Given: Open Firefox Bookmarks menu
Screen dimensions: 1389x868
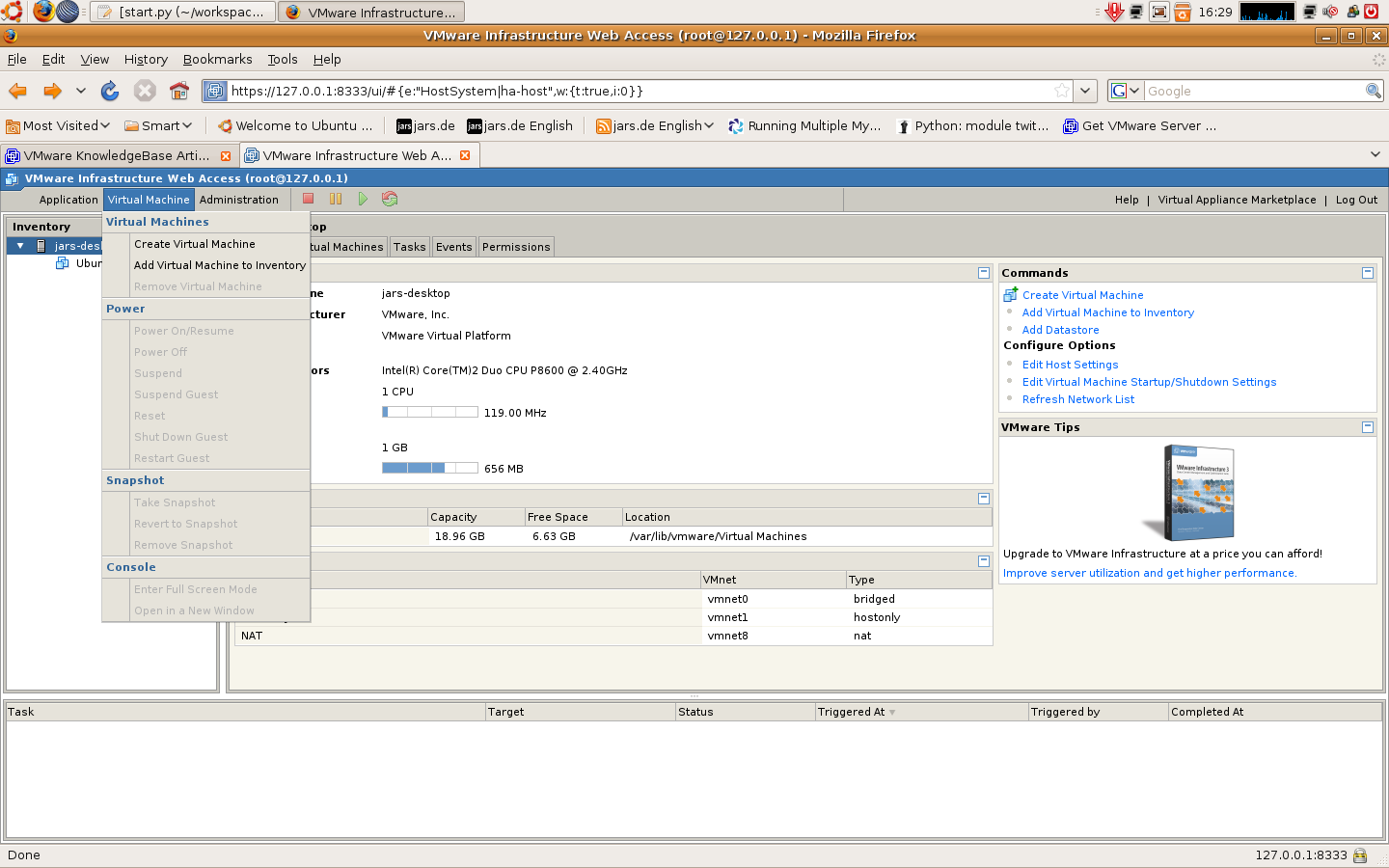Looking at the screenshot, I should click(x=218, y=59).
